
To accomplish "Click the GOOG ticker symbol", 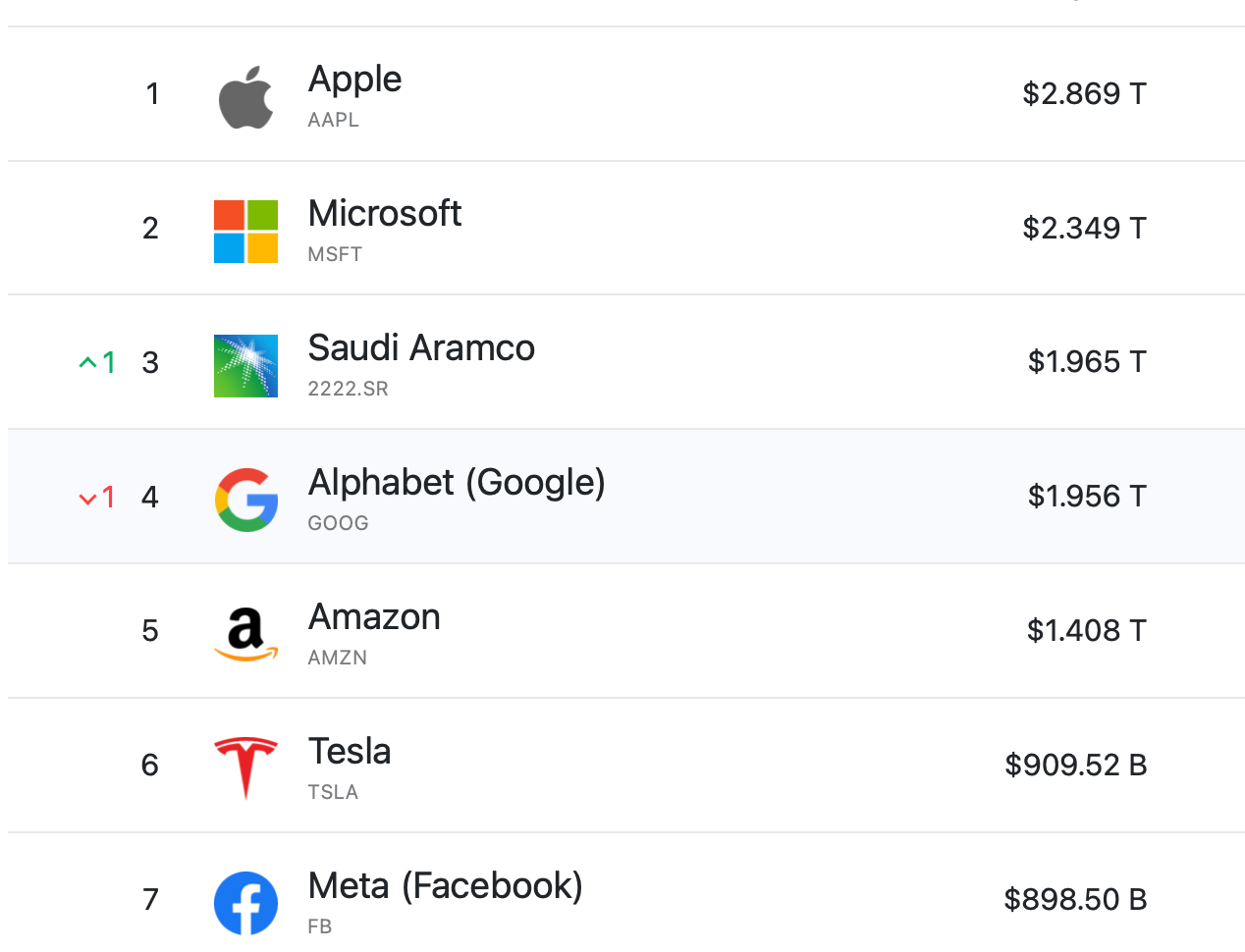I will [x=338, y=523].
